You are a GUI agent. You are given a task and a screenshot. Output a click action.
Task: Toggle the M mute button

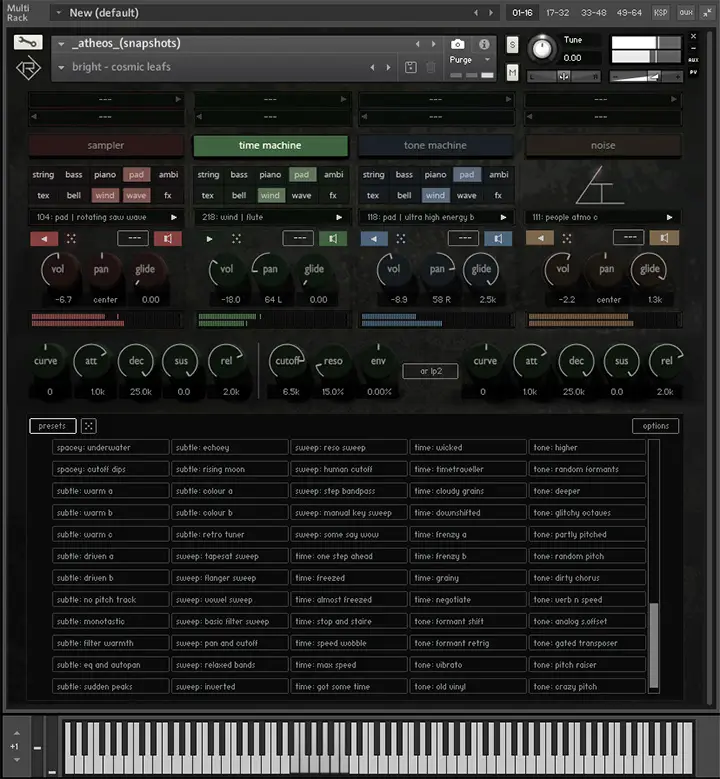[x=512, y=73]
